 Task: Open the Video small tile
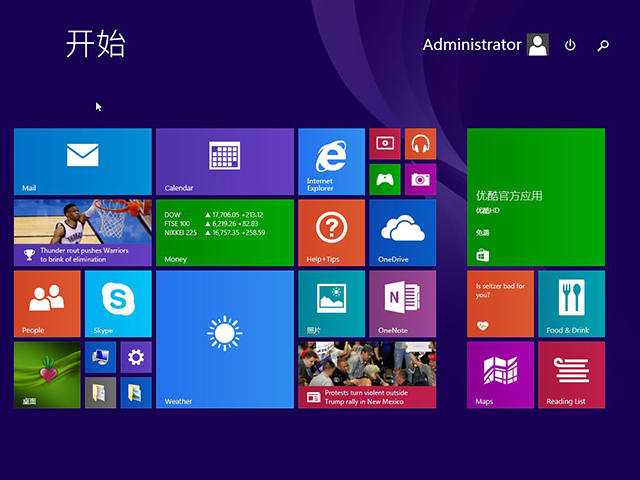click(385, 144)
